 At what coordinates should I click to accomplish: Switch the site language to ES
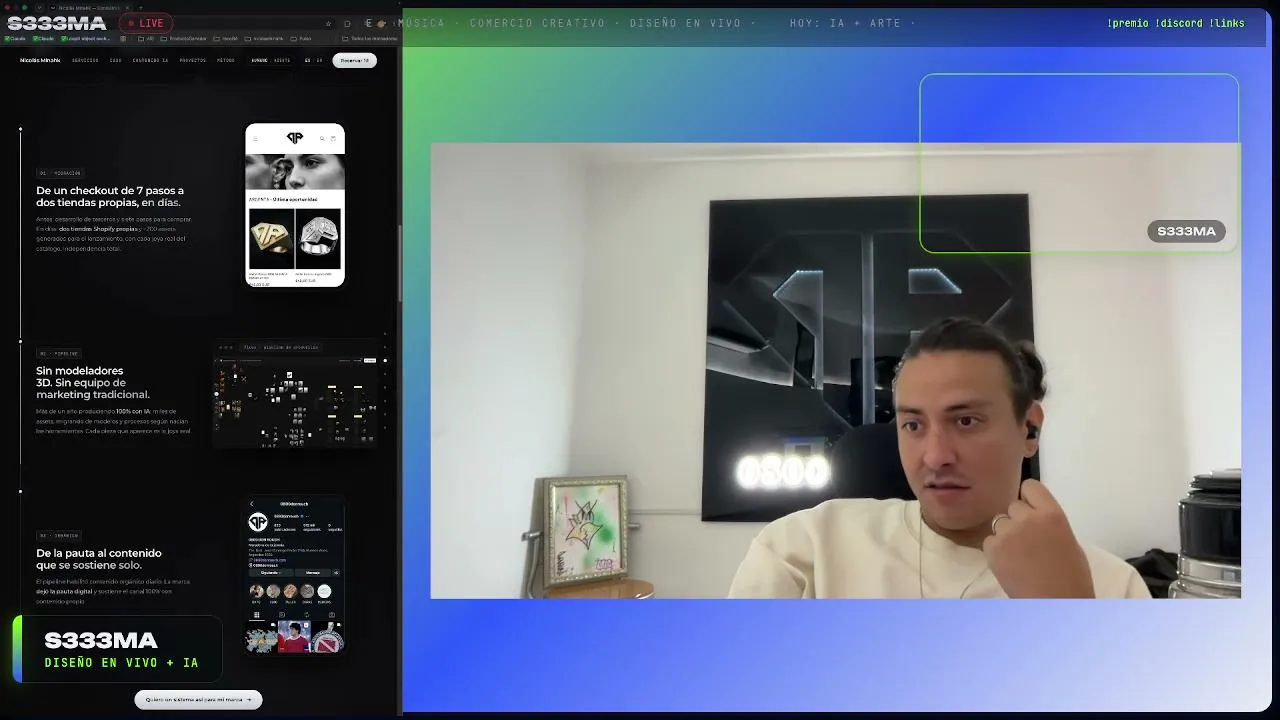(x=307, y=60)
